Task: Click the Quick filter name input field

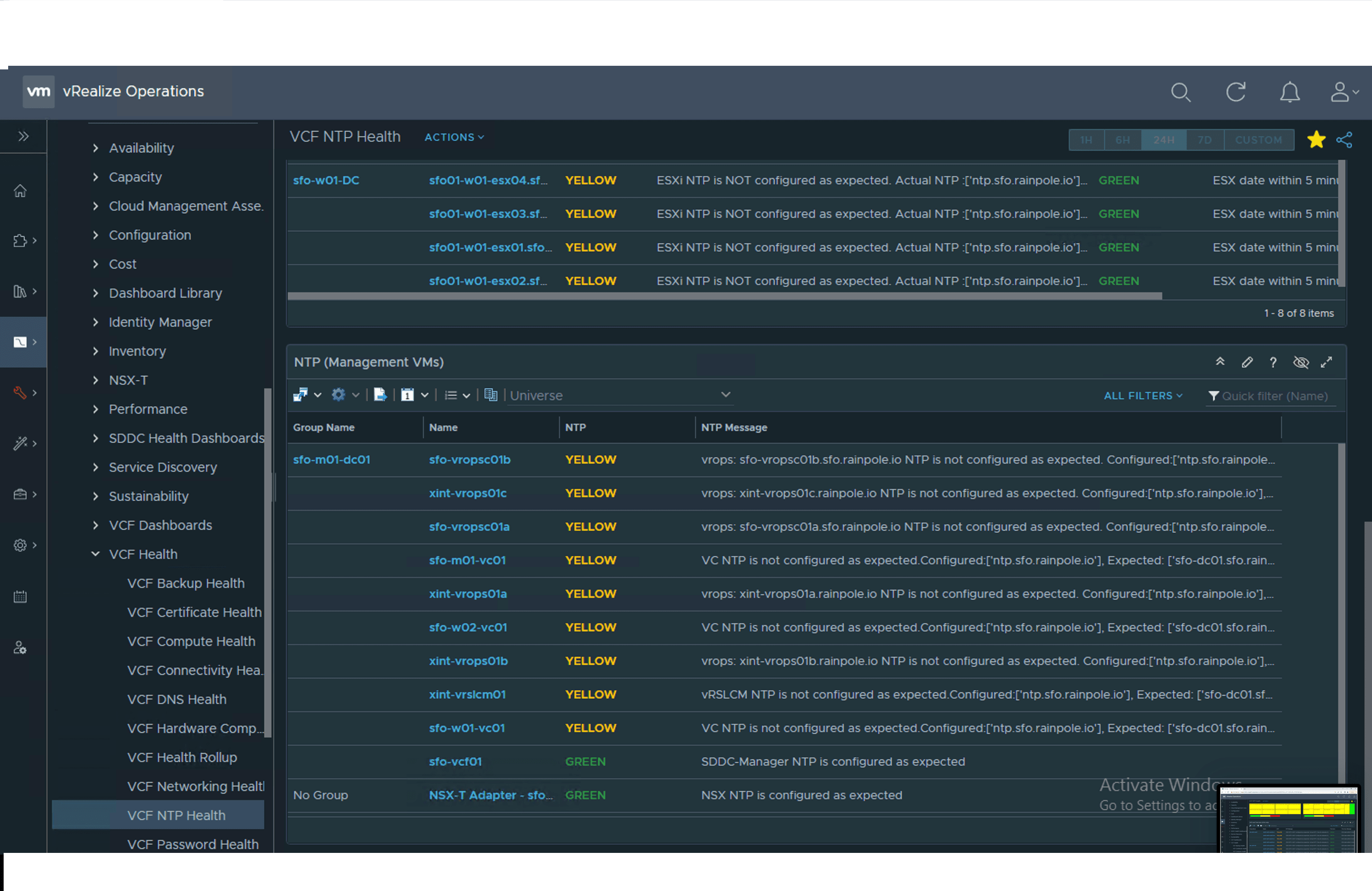Action: coord(1274,396)
